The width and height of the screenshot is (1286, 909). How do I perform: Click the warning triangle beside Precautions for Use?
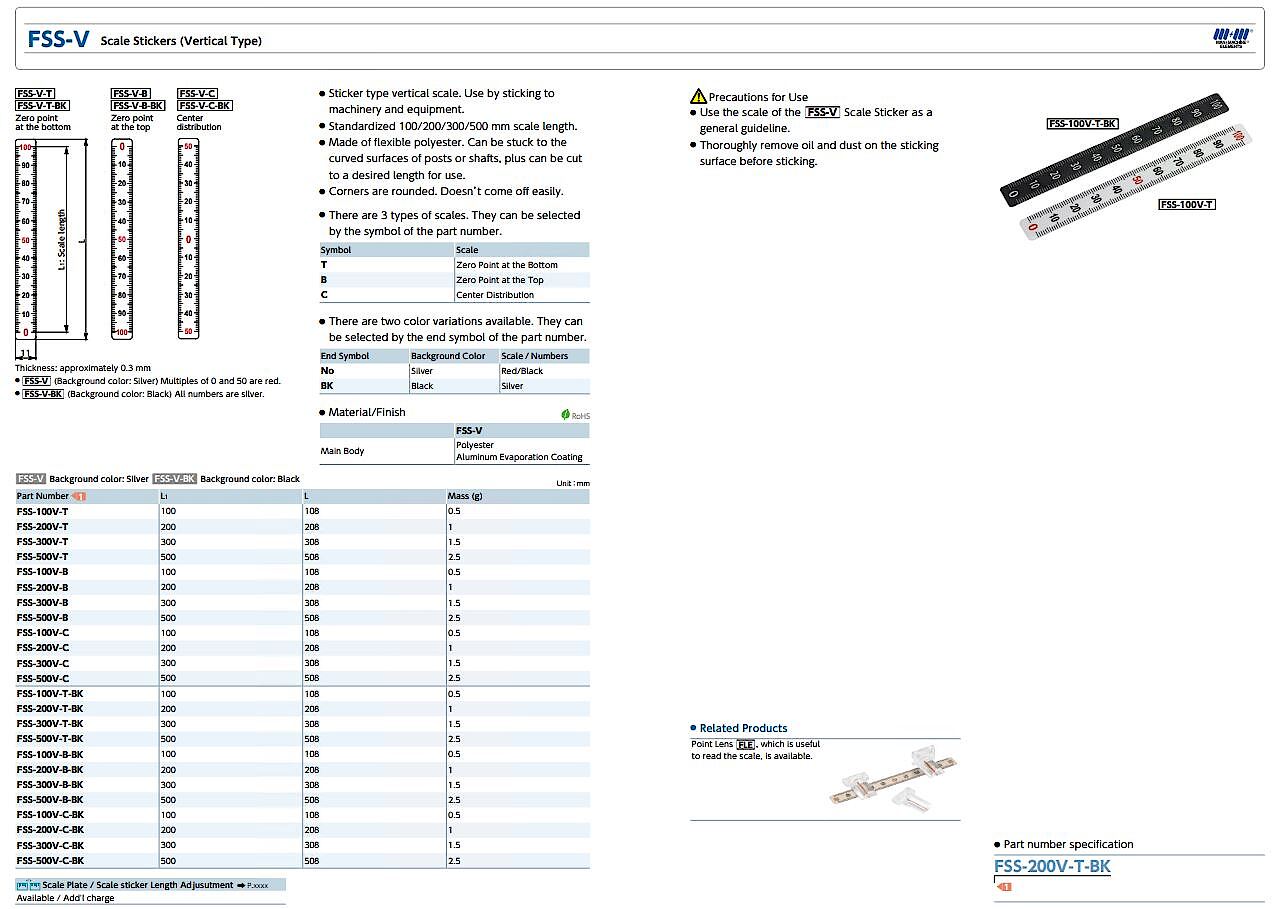pos(698,96)
